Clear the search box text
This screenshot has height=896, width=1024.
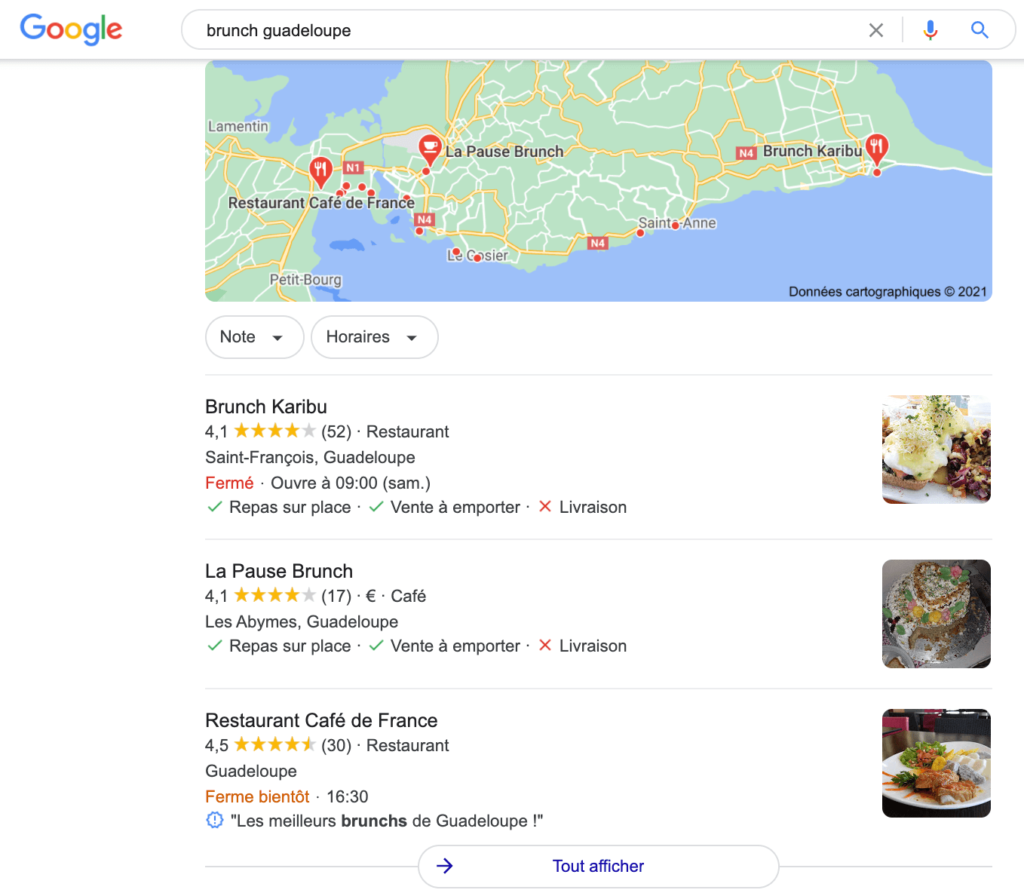pyautogui.click(x=876, y=30)
